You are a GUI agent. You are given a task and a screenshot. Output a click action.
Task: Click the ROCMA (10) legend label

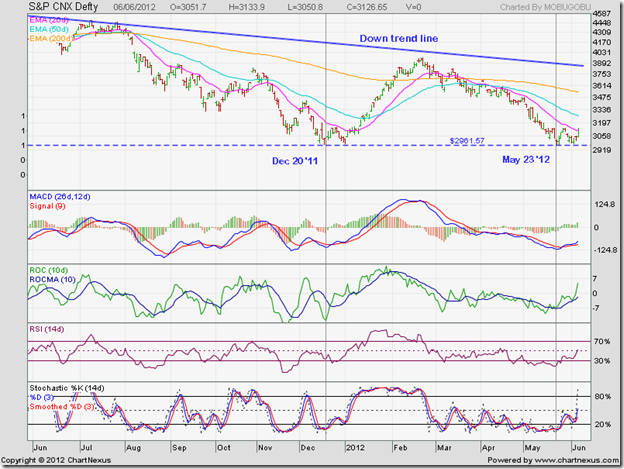tap(52, 280)
